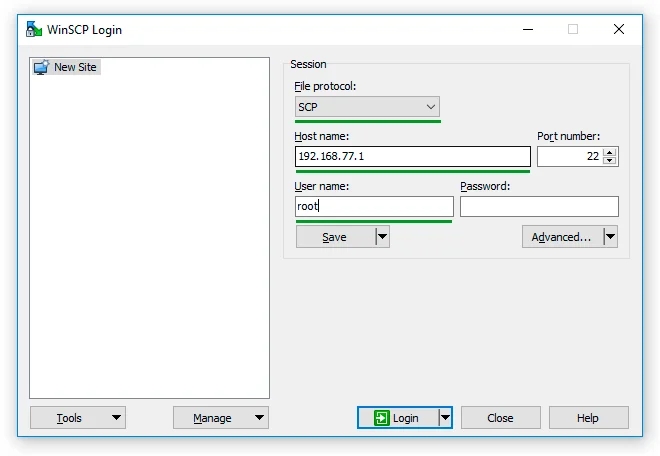The image size is (660, 456).
Task: Click the "Password:" label
Action: tap(485, 186)
